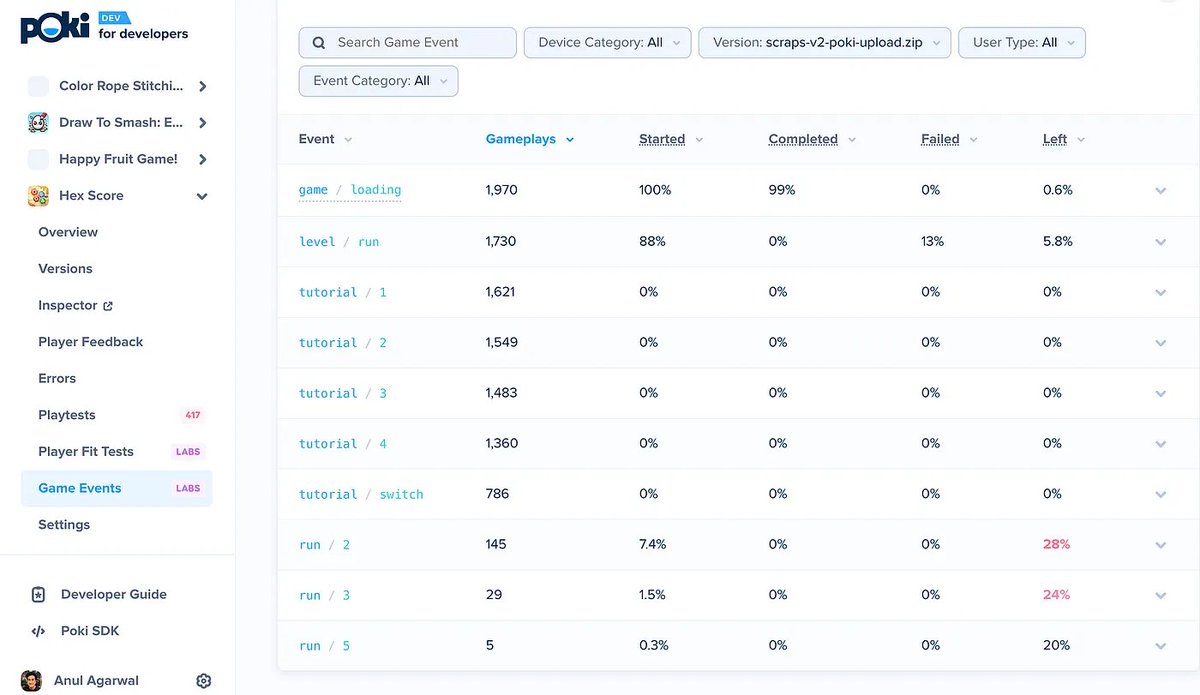Screen dimensions: 1200x695
Task: Expand the Draw To Smash game chevron
Action: 203,123
